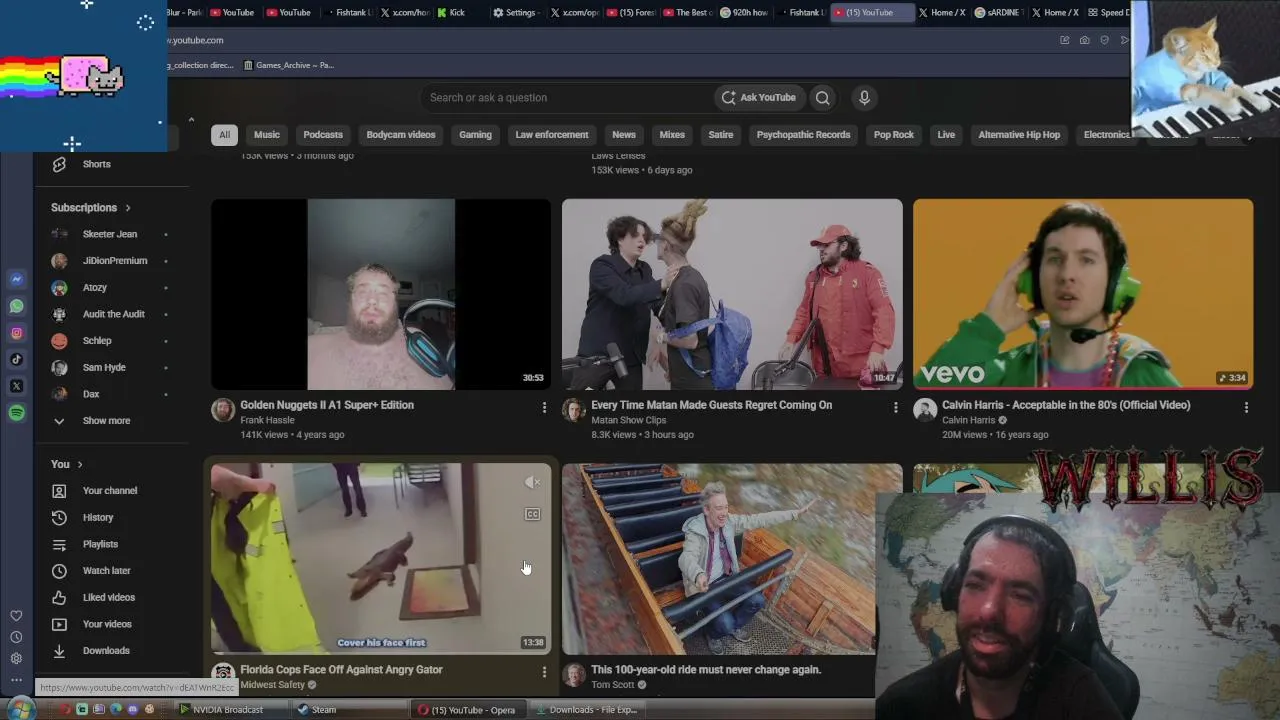Open Every Time Matan Made Guests Regret thumbnail

pos(732,294)
